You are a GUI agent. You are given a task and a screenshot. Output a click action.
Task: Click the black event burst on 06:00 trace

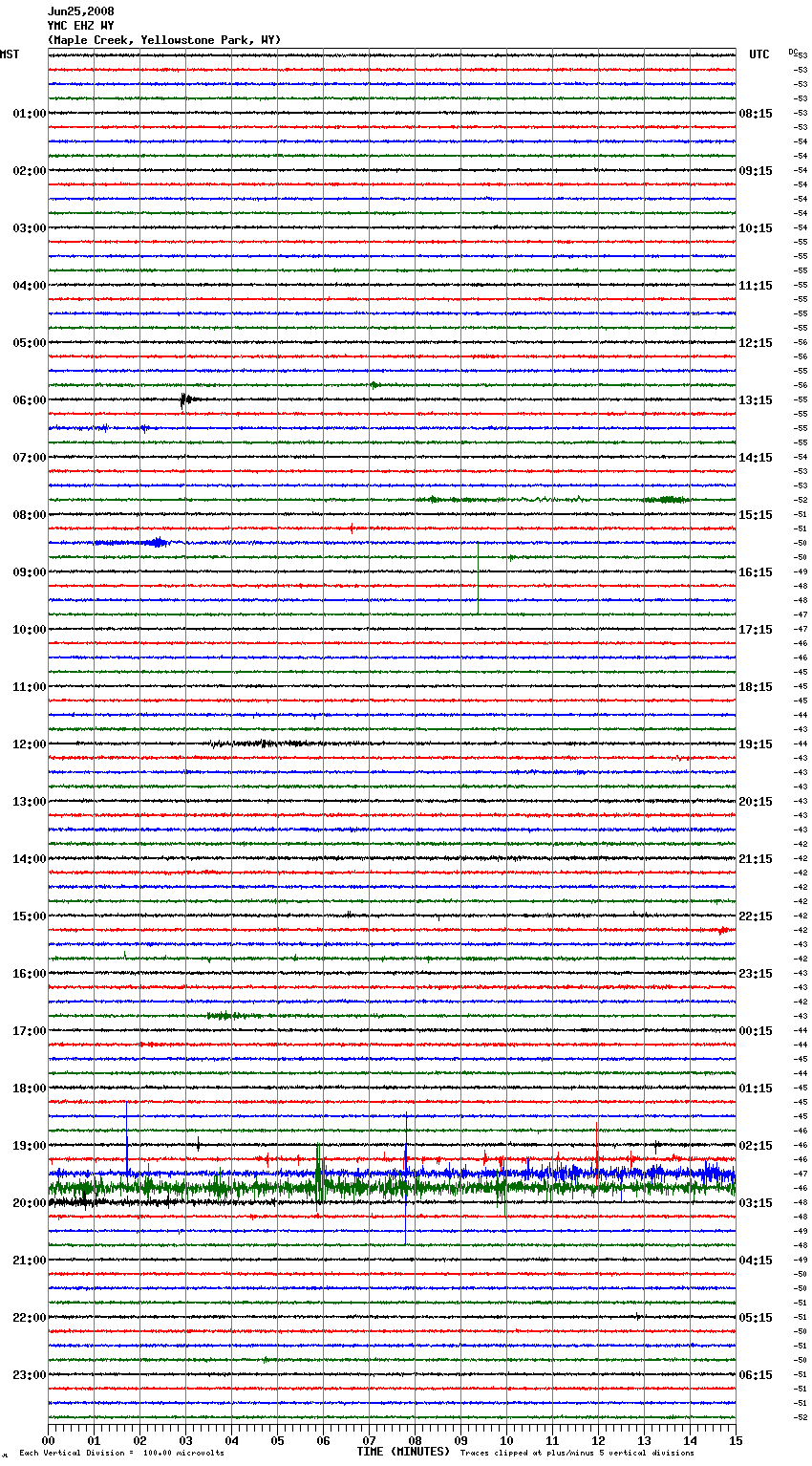(187, 400)
